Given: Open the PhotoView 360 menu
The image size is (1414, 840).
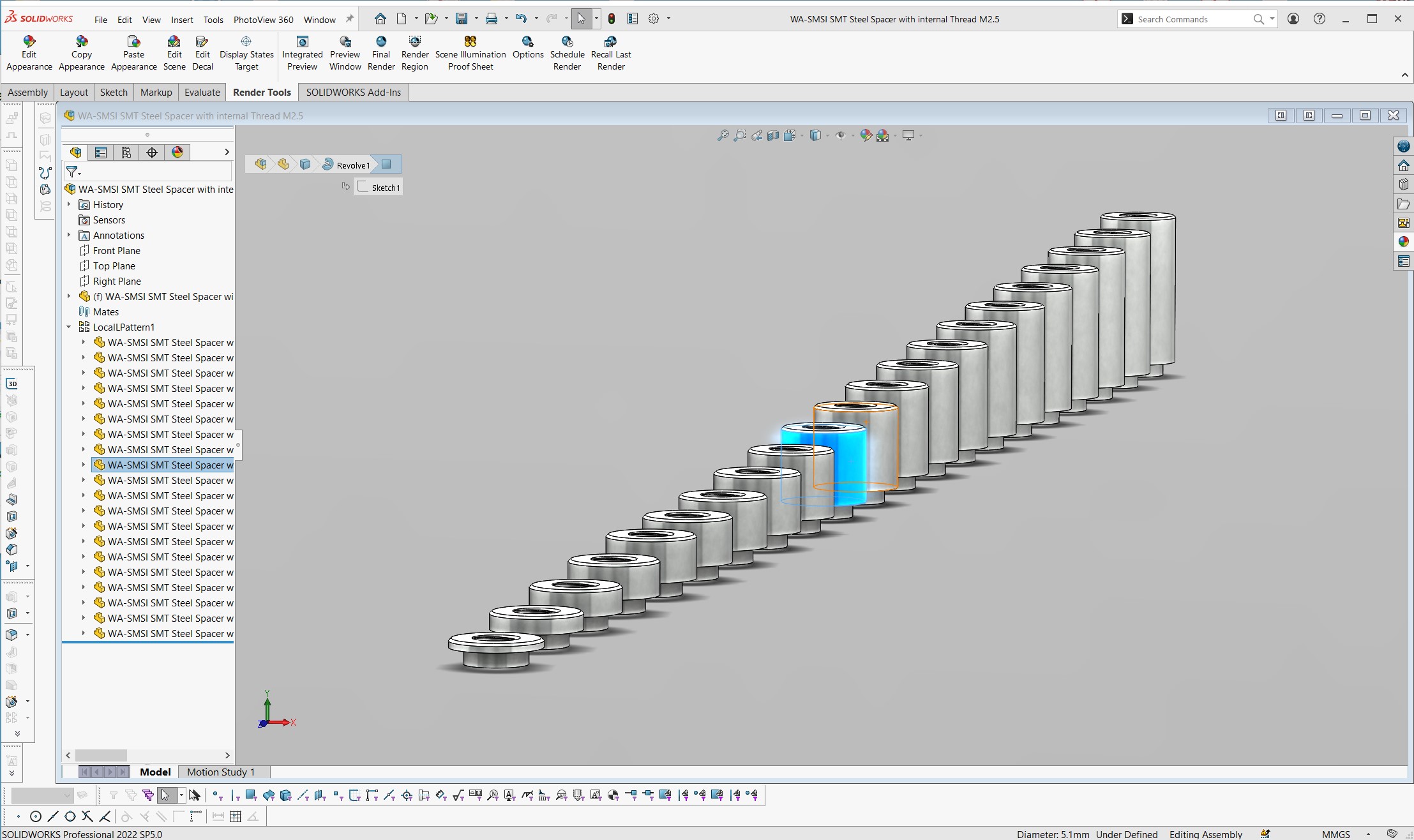Looking at the screenshot, I should (263, 20).
